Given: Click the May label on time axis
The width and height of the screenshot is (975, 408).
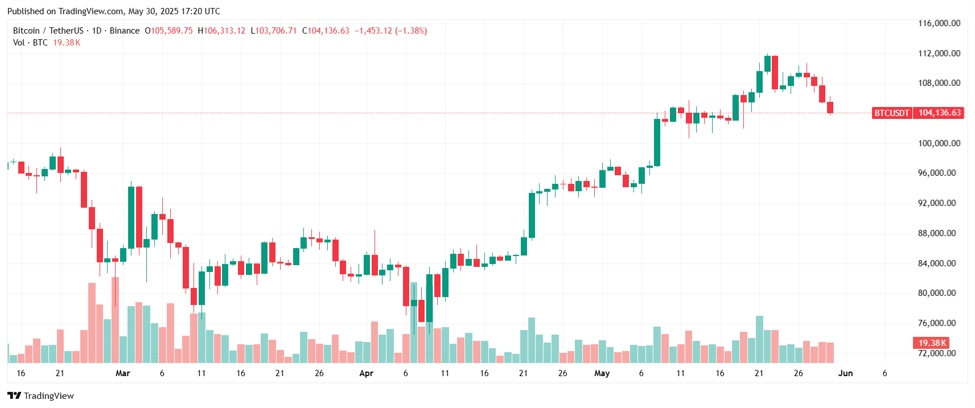Looking at the screenshot, I should pyautogui.click(x=601, y=373).
